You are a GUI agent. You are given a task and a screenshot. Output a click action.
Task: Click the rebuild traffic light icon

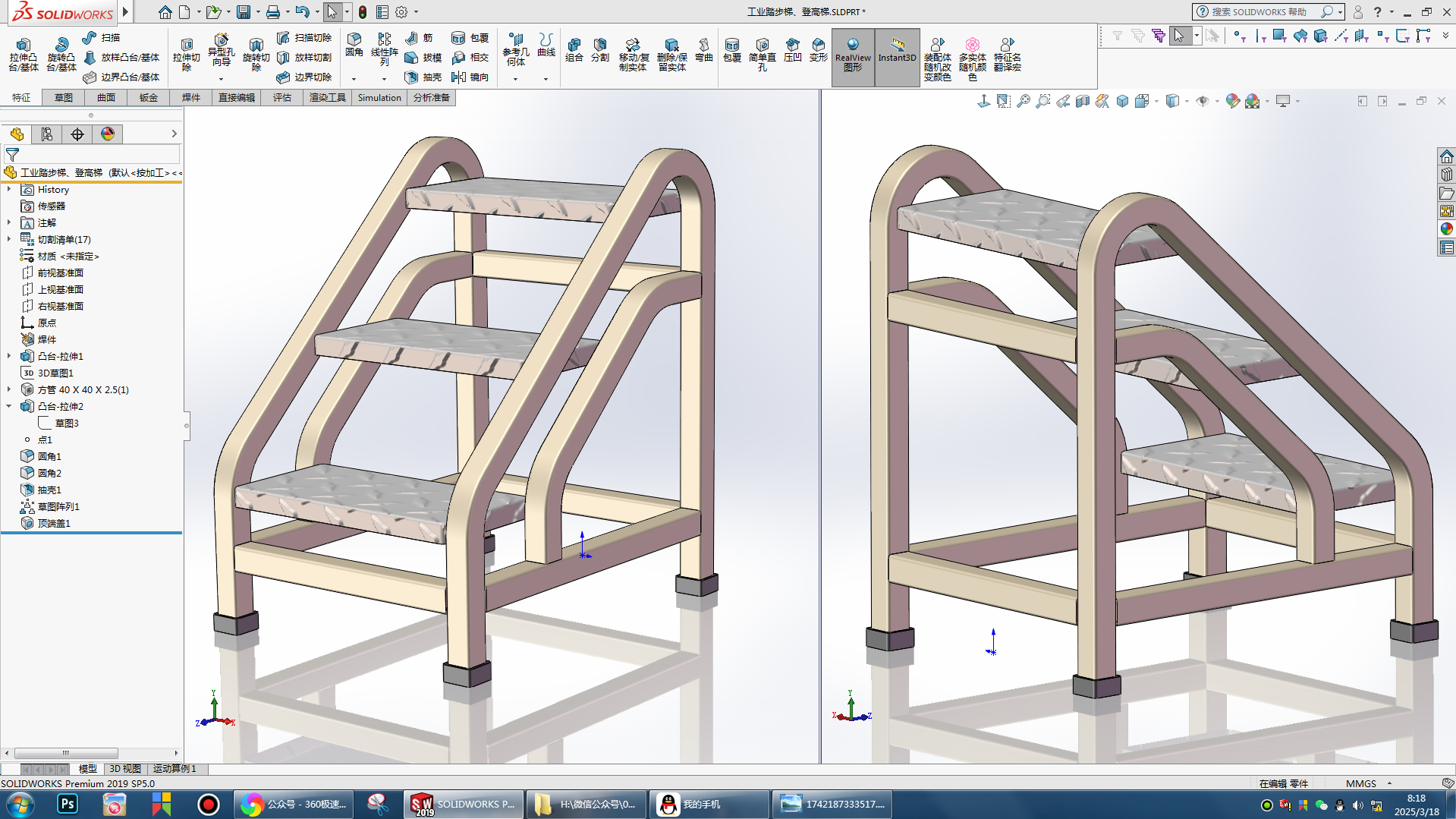point(363,12)
